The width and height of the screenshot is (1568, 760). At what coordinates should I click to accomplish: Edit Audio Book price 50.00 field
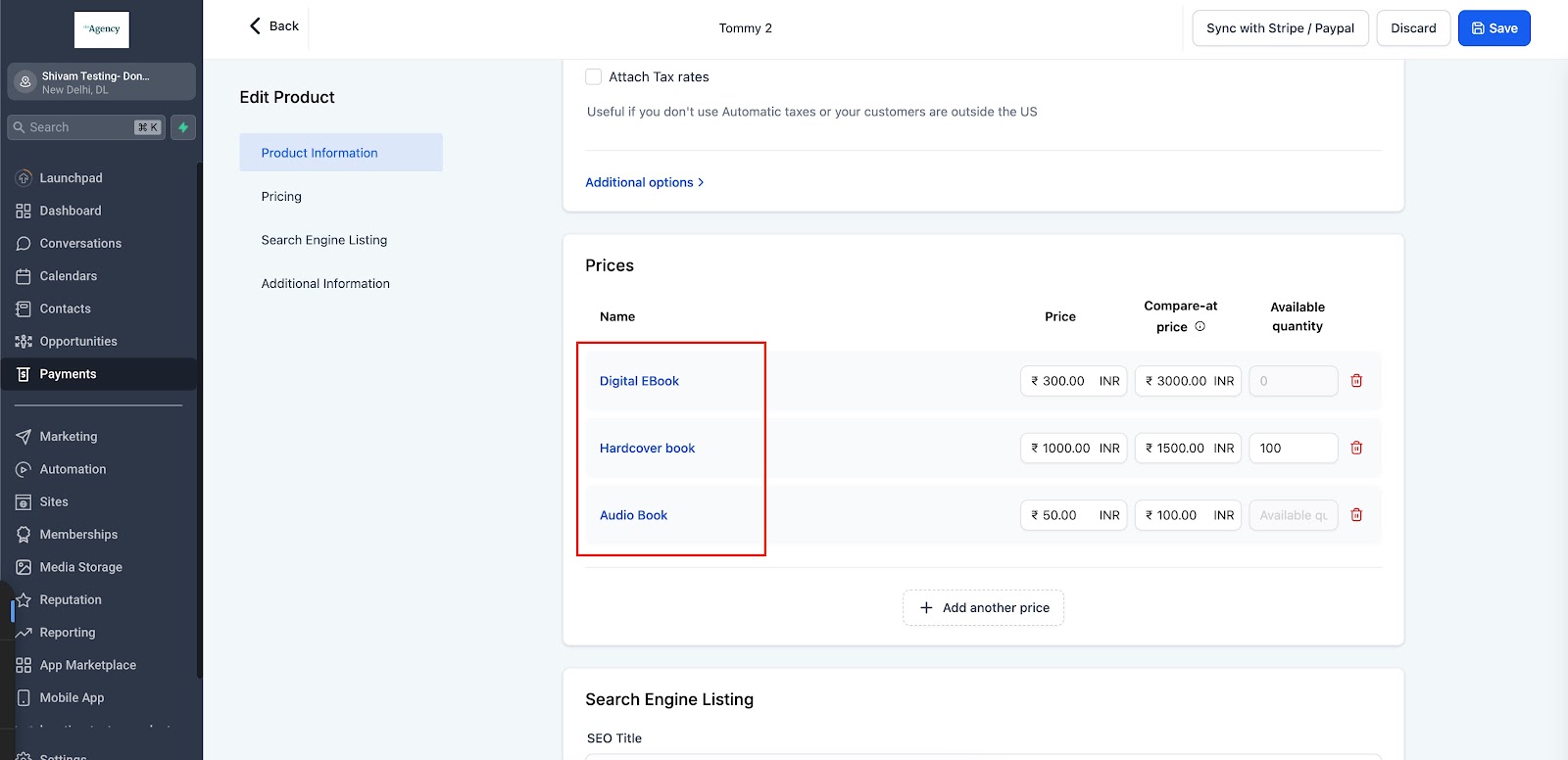click(x=1073, y=515)
